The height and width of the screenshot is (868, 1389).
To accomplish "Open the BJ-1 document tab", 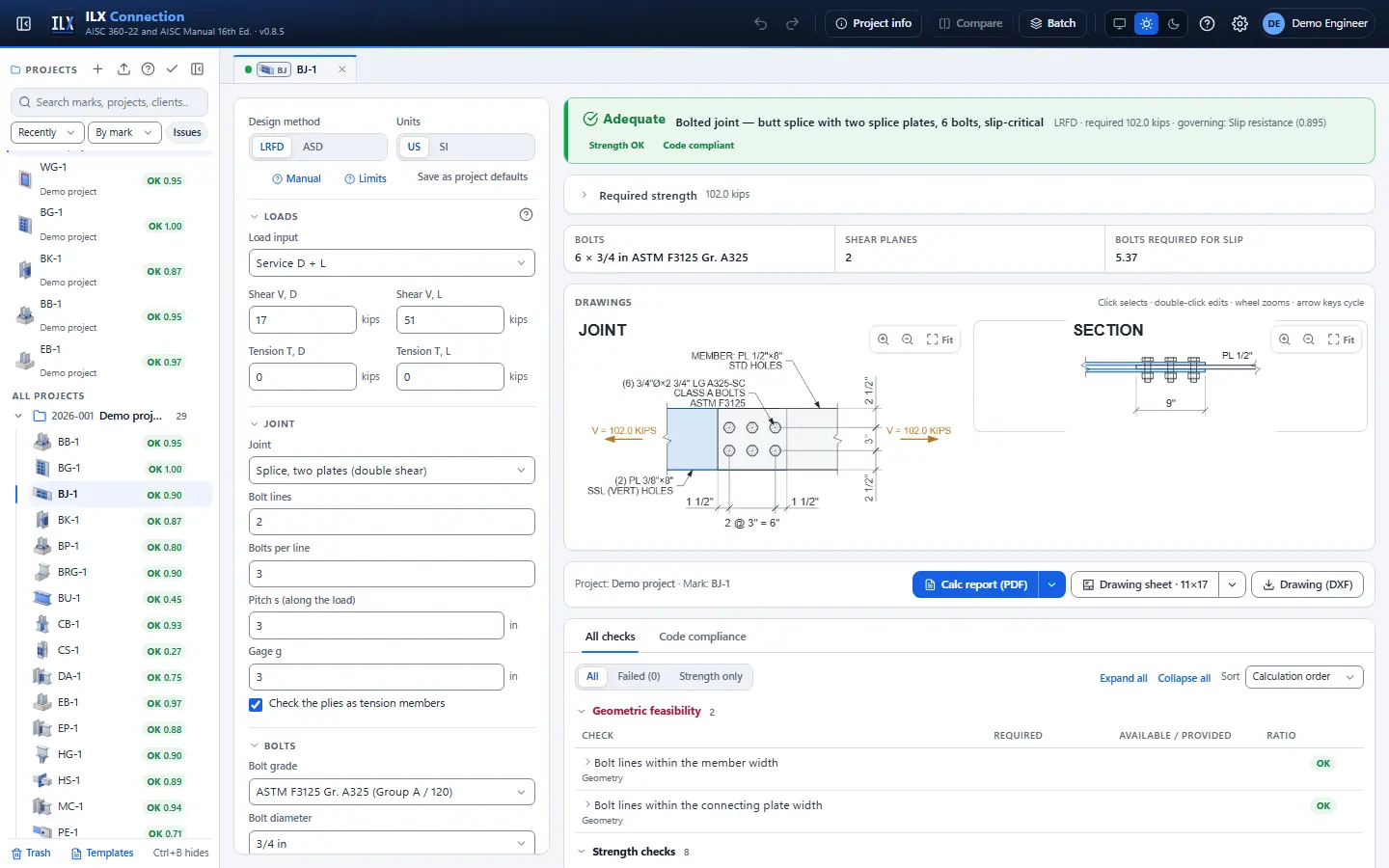I will [295, 69].
